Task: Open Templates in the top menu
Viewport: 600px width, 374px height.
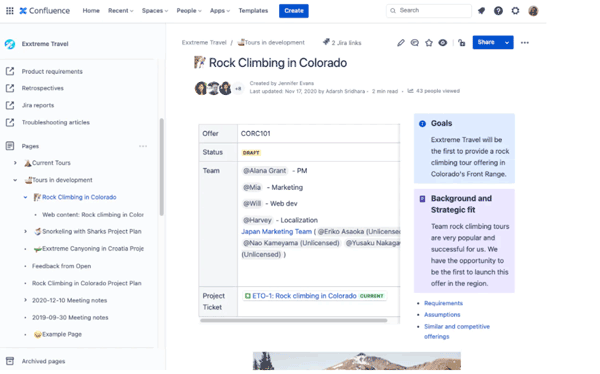Action: 253,11
